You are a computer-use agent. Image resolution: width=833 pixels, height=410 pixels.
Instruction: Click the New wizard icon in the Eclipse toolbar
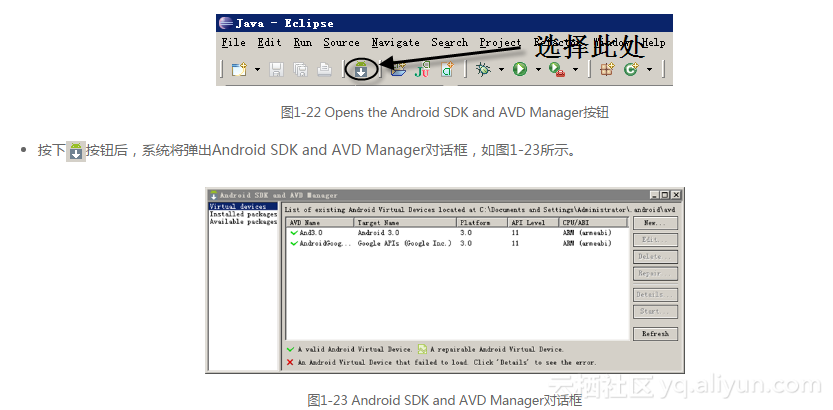click(x=240, y=69)
